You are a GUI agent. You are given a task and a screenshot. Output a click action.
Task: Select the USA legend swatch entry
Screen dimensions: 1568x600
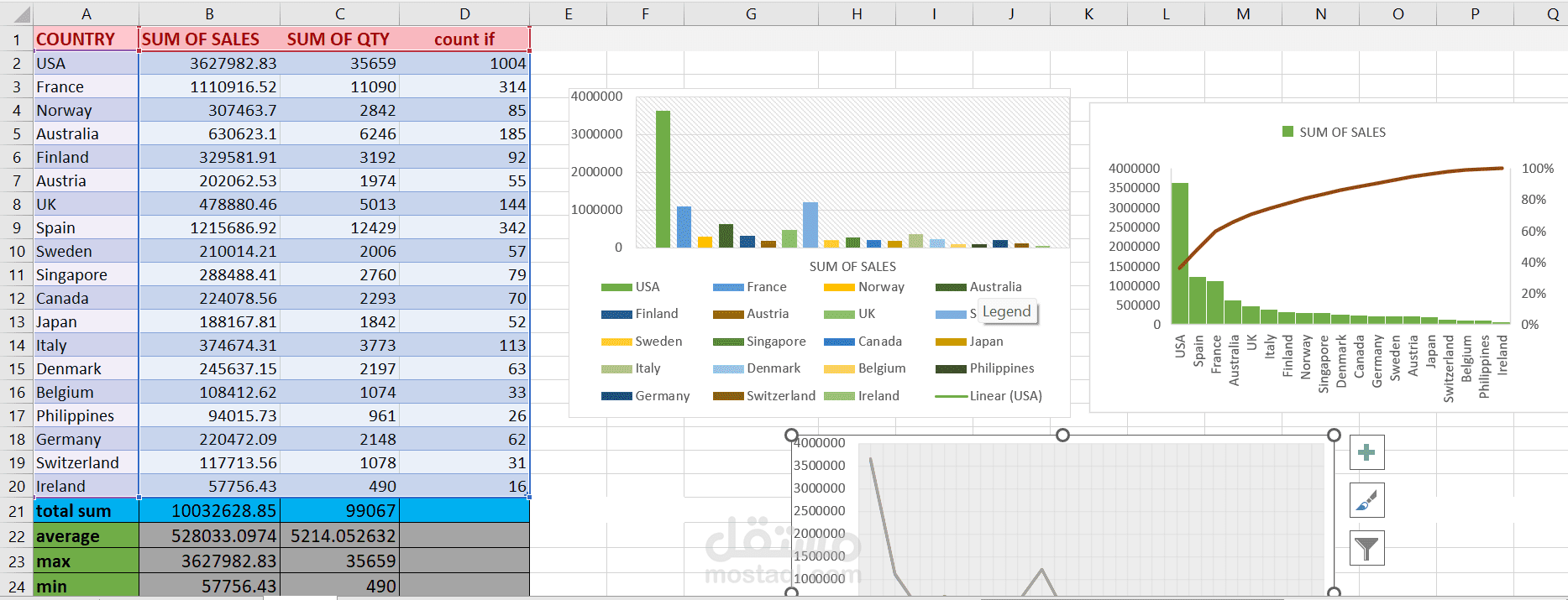tap(631, 287)
